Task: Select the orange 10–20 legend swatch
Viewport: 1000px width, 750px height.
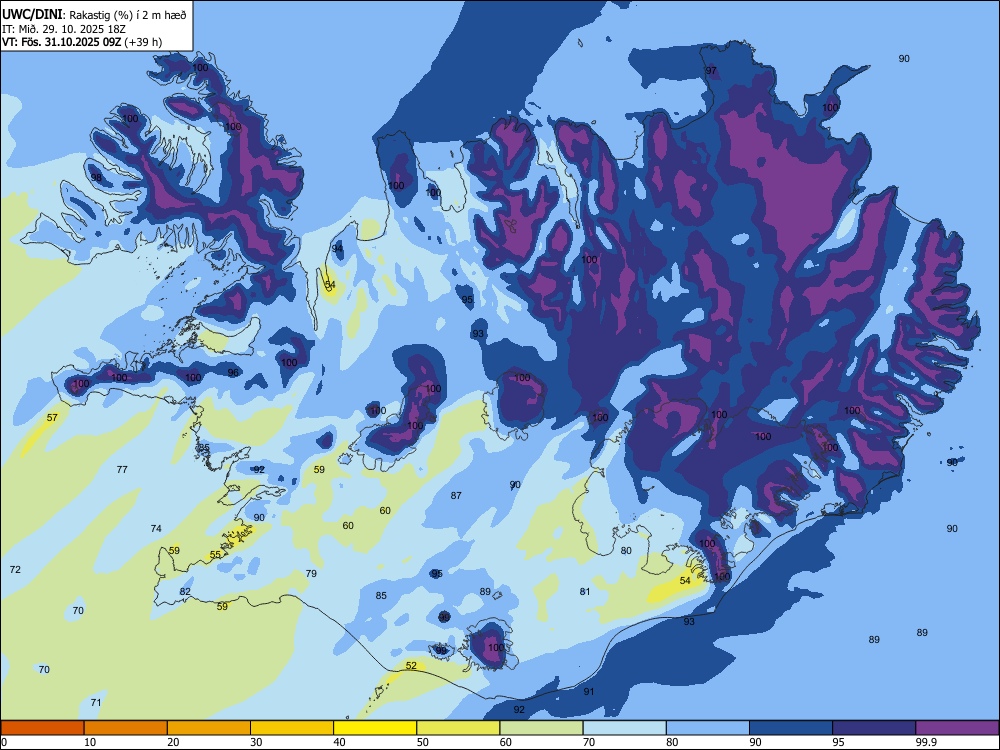Action: (x=126, y=728)
